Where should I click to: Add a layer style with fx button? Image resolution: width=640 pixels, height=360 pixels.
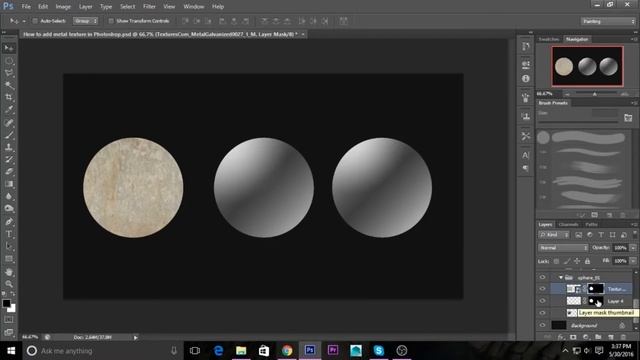561,337
